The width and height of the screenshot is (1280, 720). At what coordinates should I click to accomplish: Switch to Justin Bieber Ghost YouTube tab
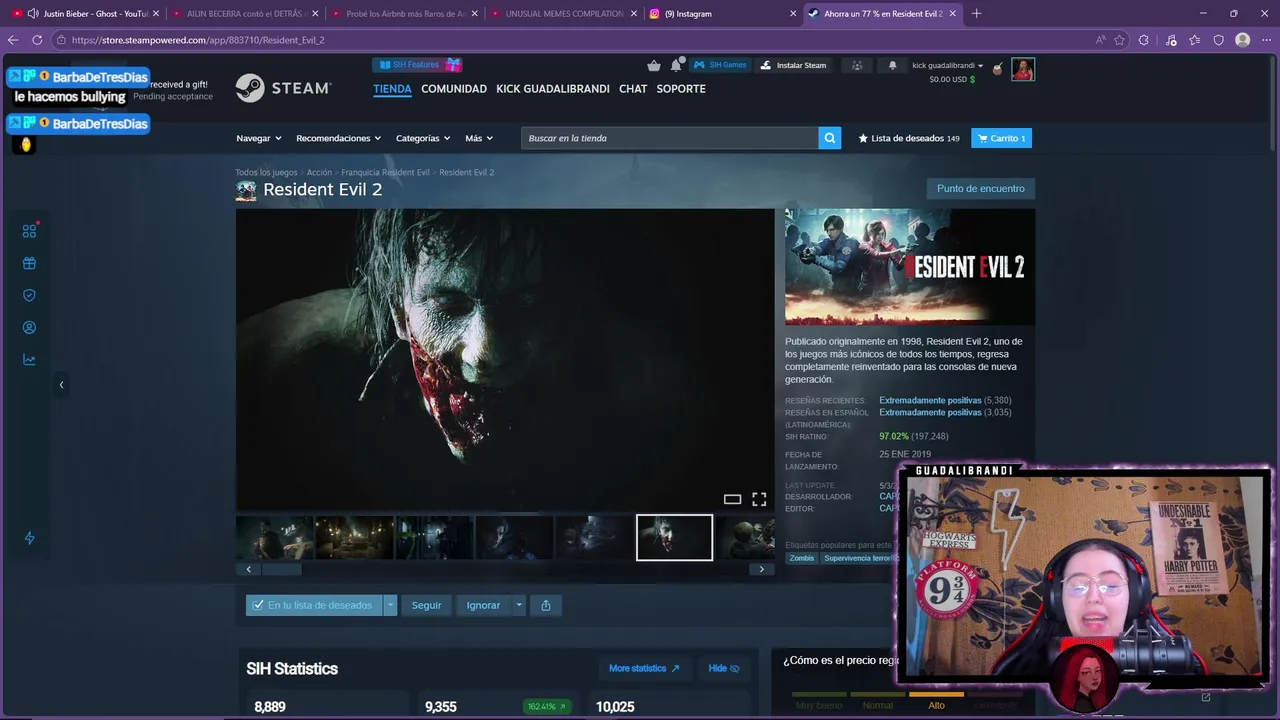coord(86,14)
